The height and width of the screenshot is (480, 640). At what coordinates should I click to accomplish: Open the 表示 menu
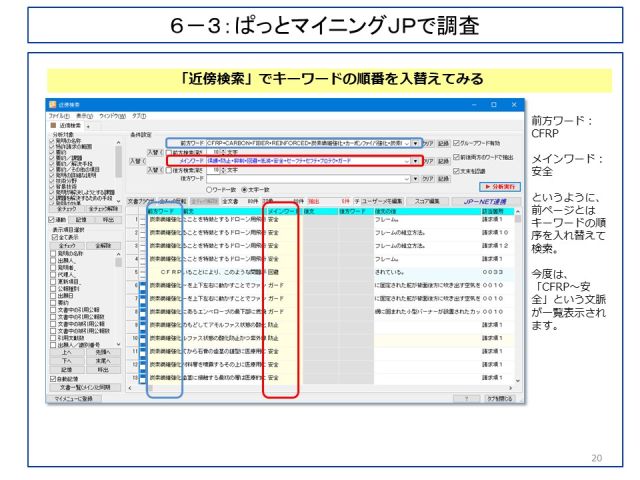click(84, 116)
